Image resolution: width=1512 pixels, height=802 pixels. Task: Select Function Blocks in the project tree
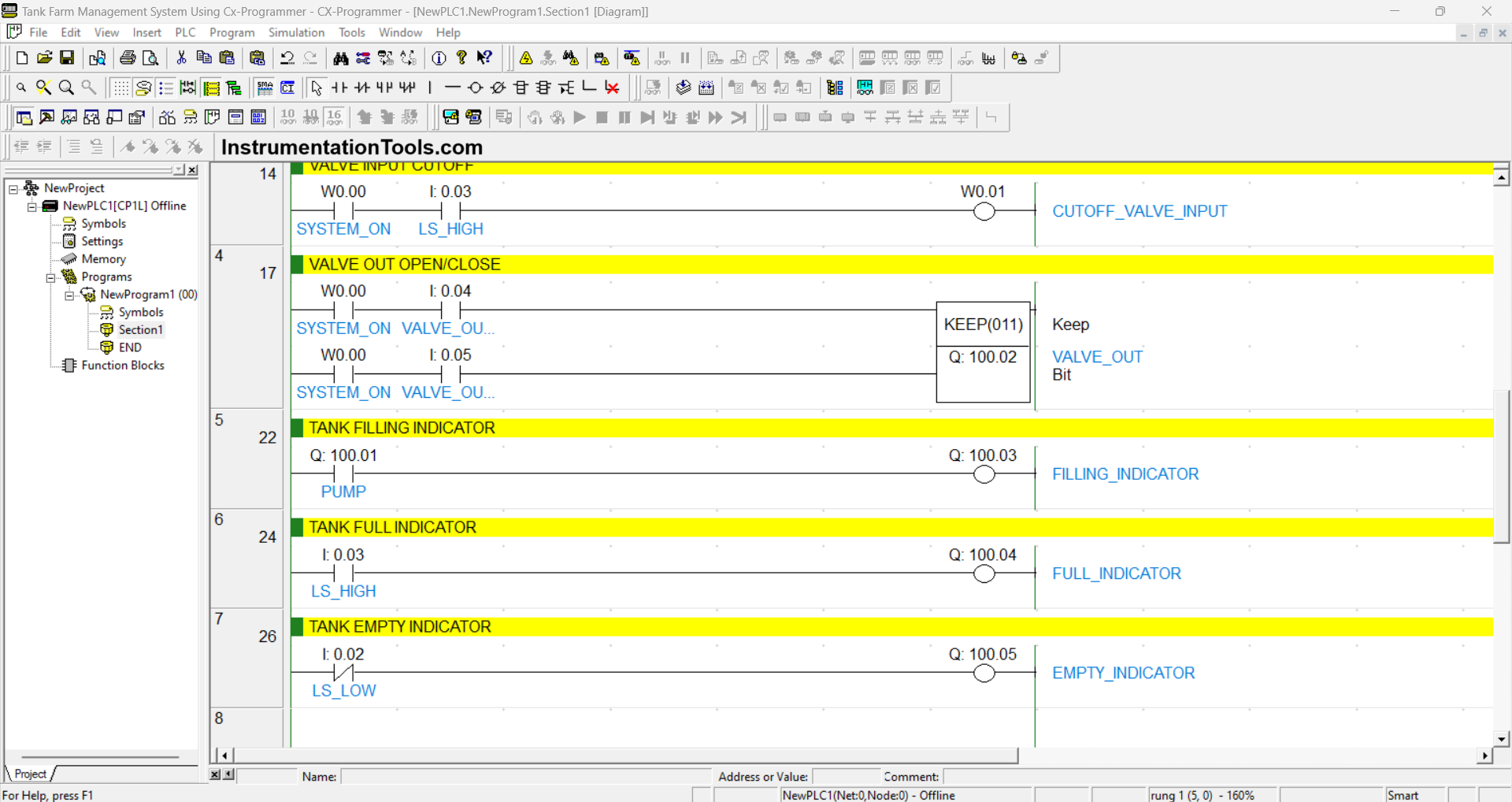(x=123, y=366)
